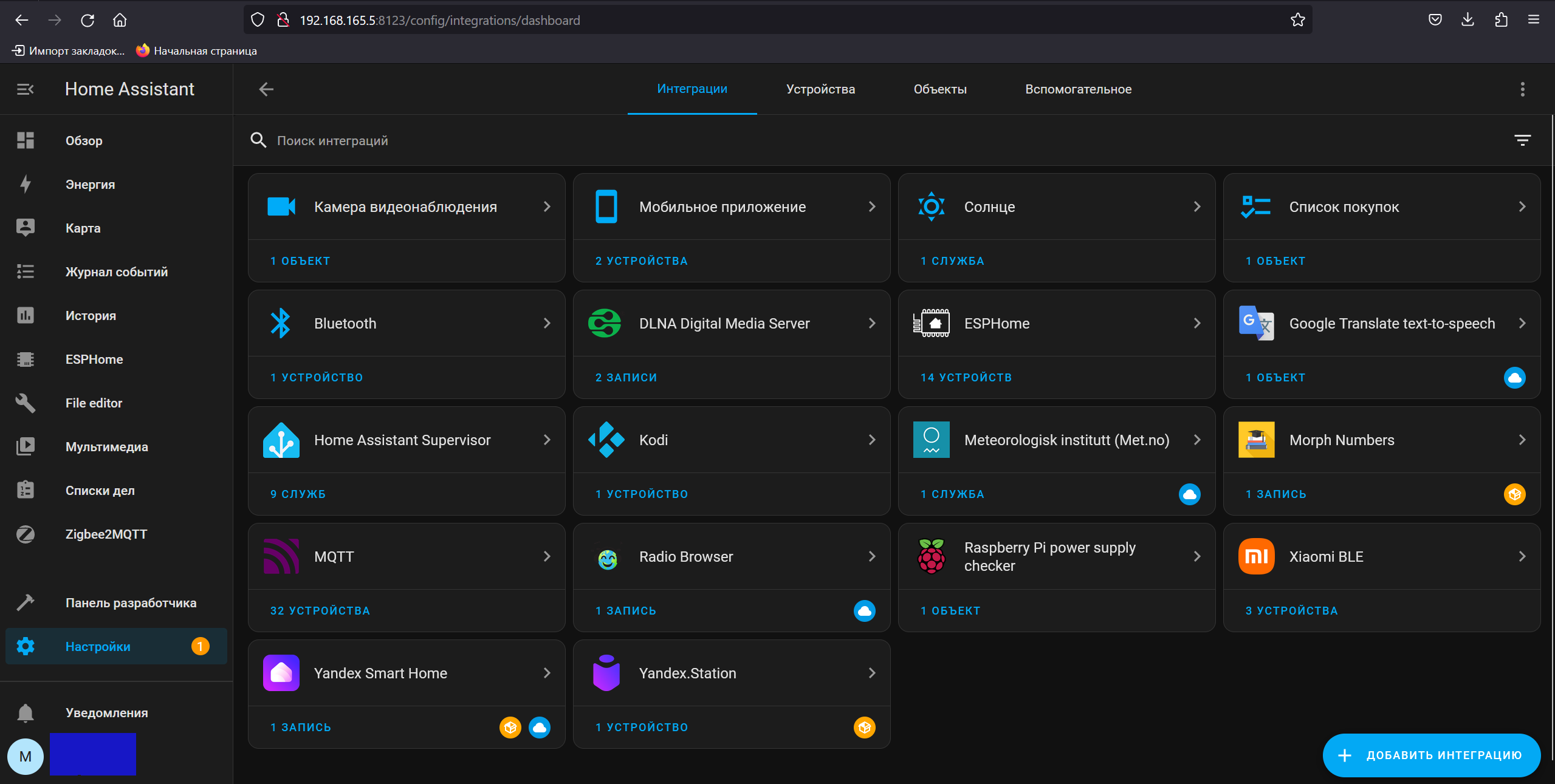Open History chart icon
This screenshot has height=784, width=1555.
coord(25,315)
